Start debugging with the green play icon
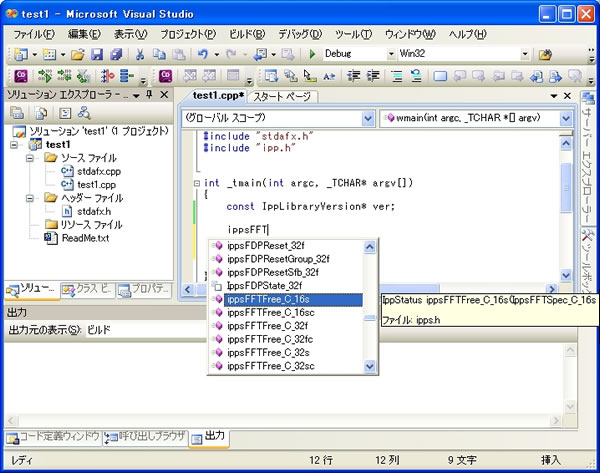The image size is (600, 473). (312, 54)
